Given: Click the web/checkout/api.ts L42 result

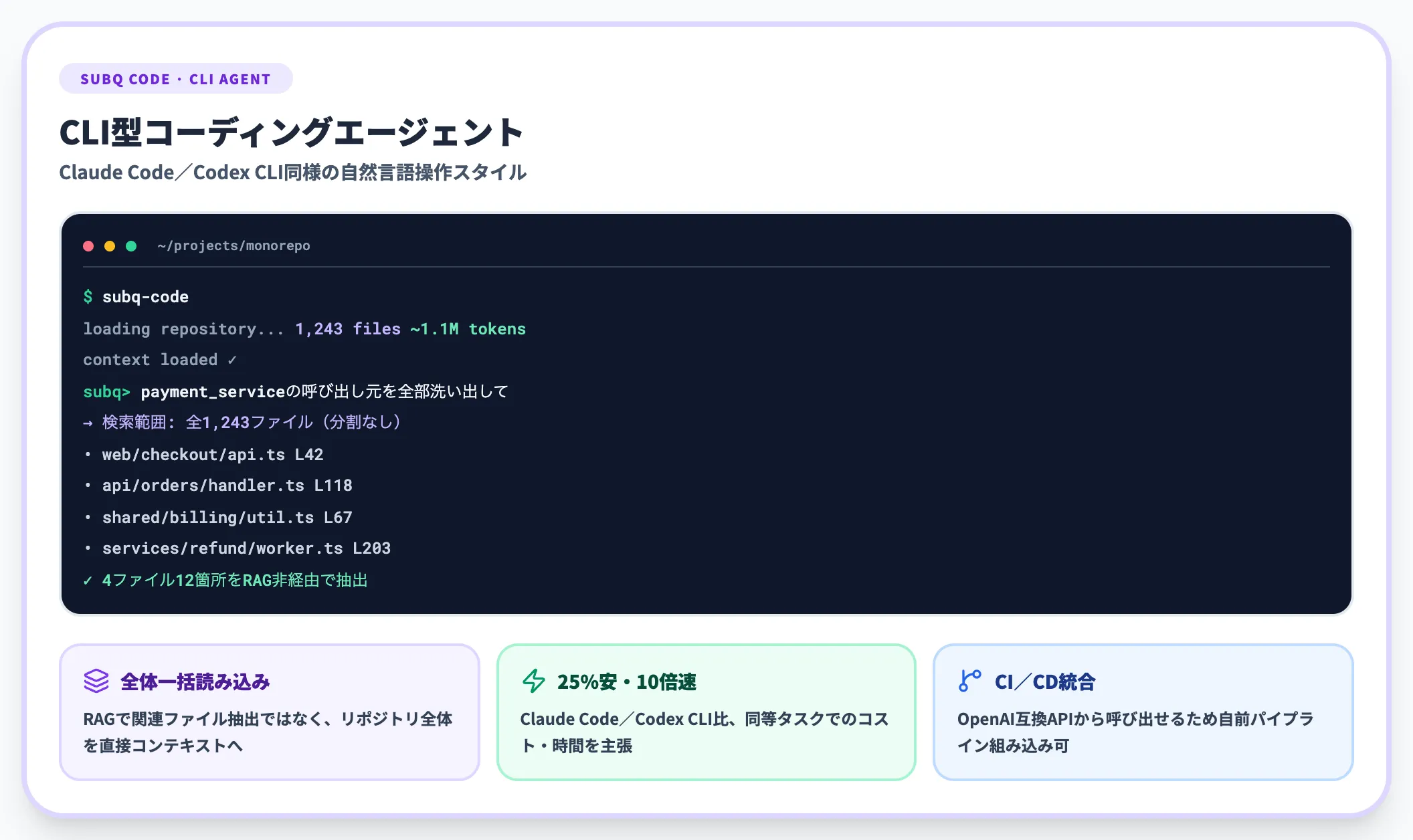Looking at the screenshot, I should [x=203, y=454].
